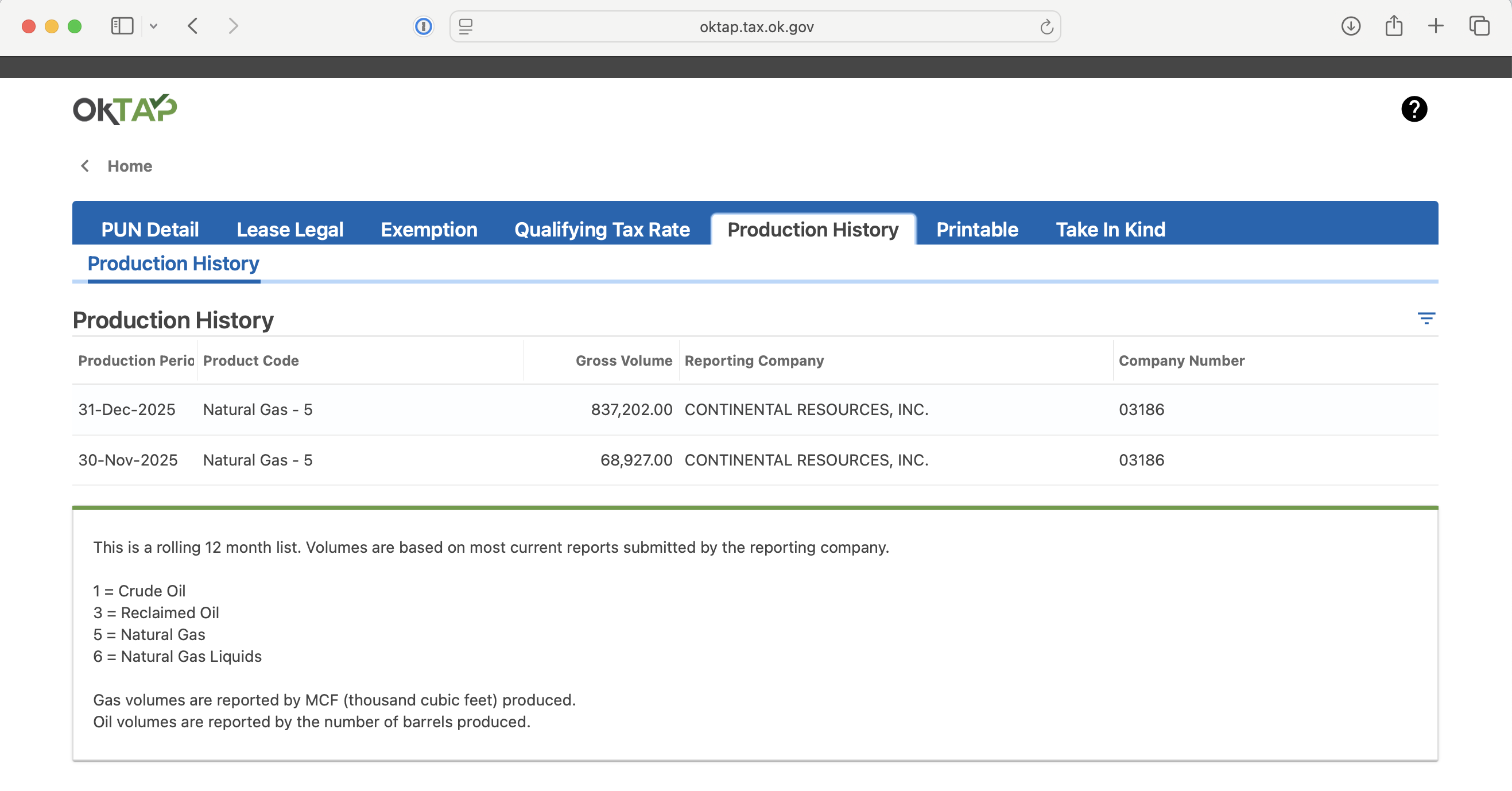The width and height of the screenshot is (1512, 791).
Task: Open the Lease Legal tab
Action: [x=289, y=230]
